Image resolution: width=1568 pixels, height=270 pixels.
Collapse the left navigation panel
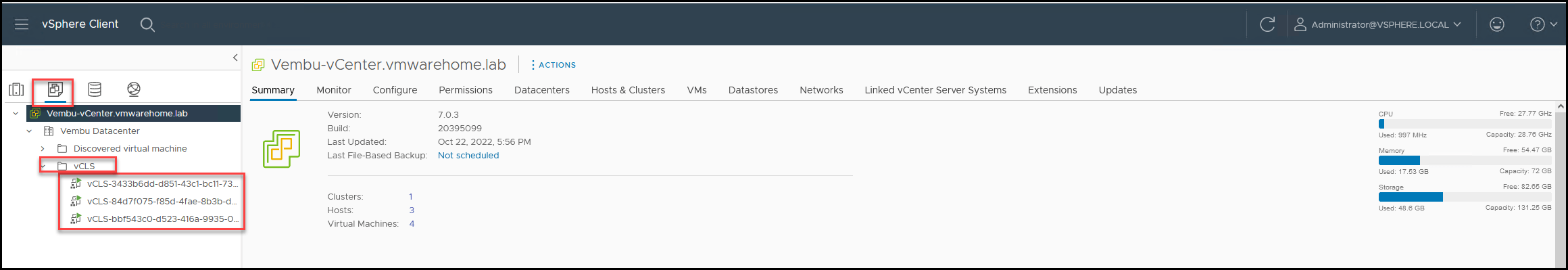click(235, 58)
